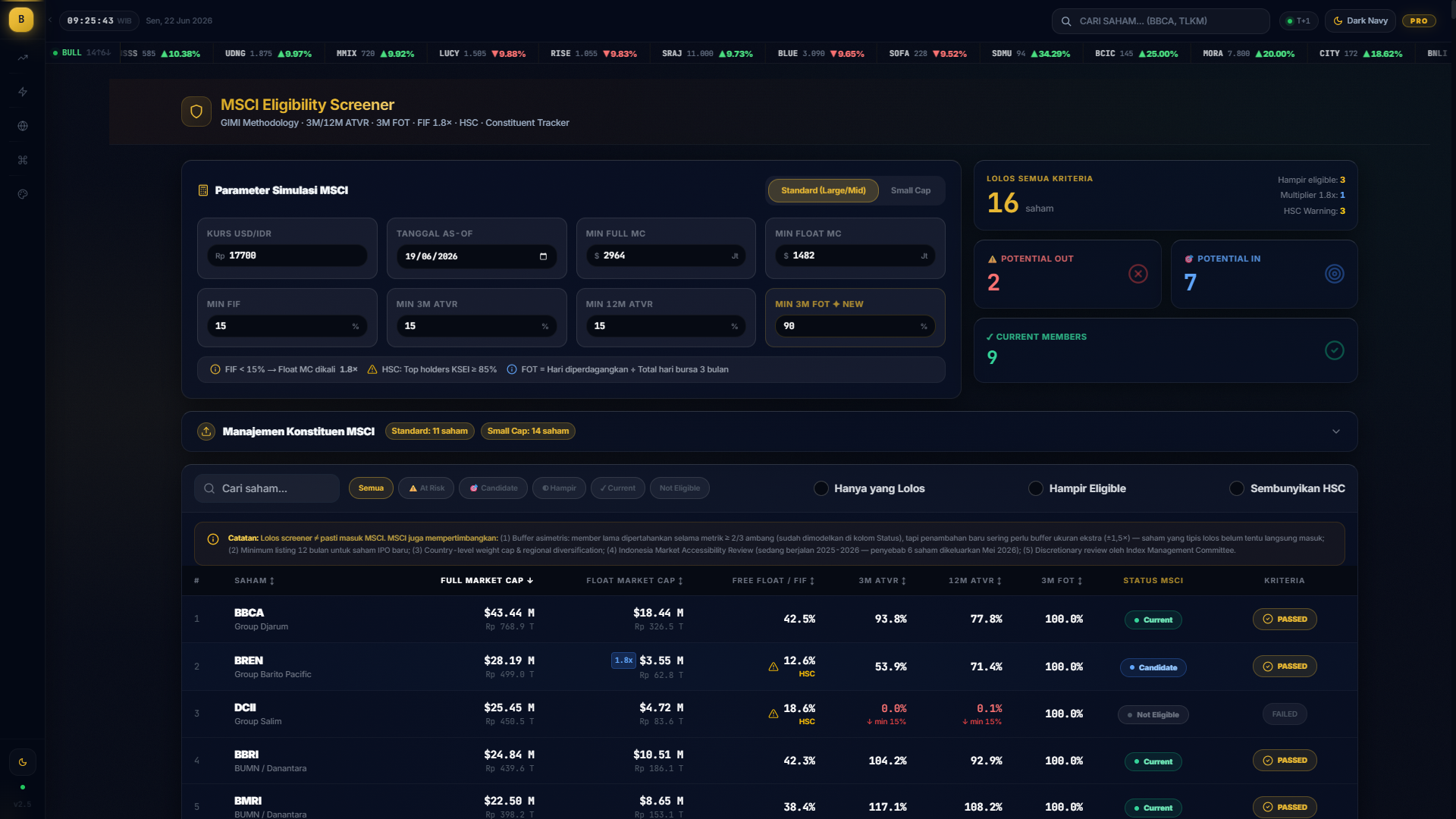Image resolution: width=1456 pixels, height=819 pixels.
Task: Select the Semua filter tab
Action: click(x=371, y=488)
